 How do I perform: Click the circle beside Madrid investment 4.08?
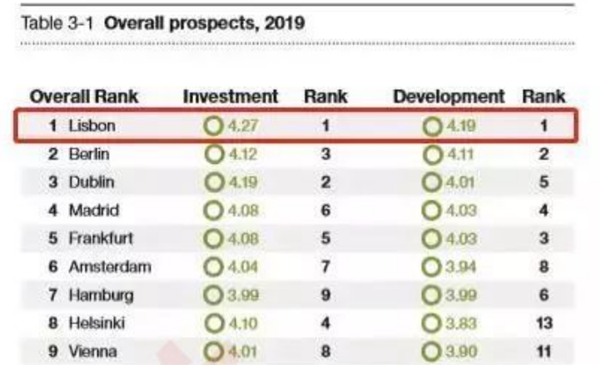pos(213,211)
